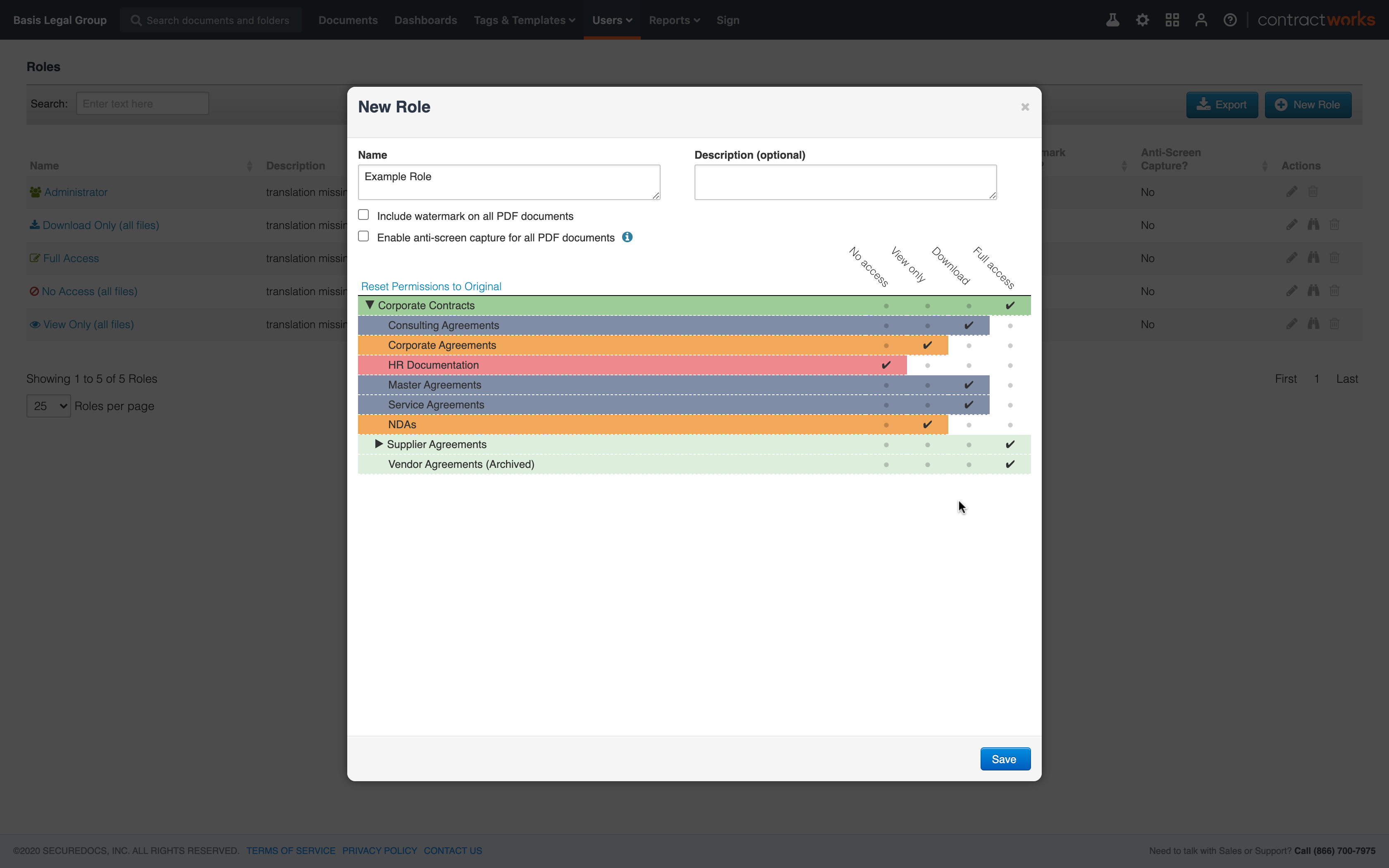1389x868 pixels.
Task: Edit the Administrator role via pencil icon
Action: pyautogui.click(x=1292, y=191)
